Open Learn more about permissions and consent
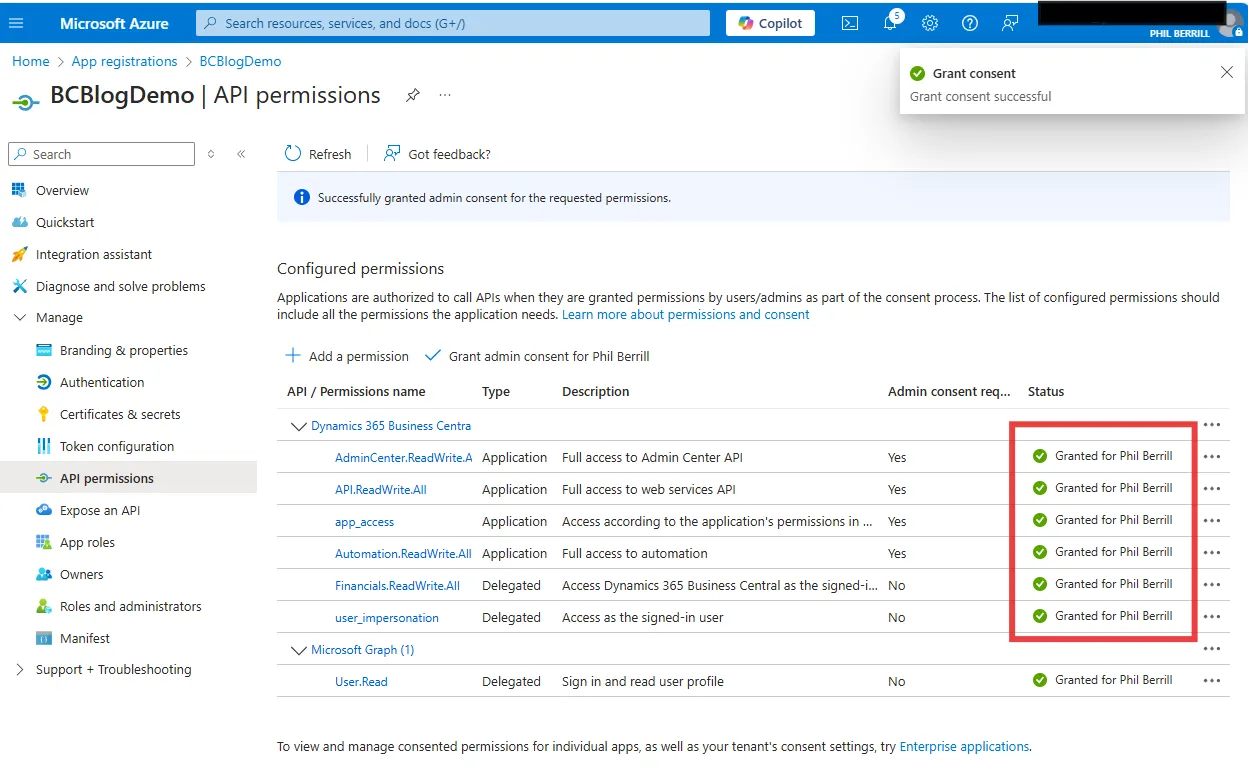This screenshot has height=769, width=1248. tap(686, 314)
